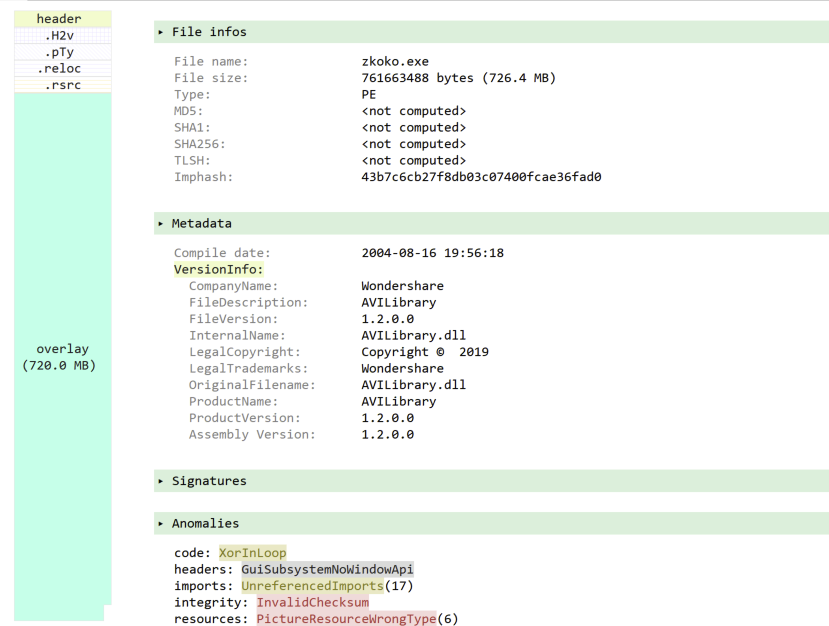The width and height of the screenshot is (829, 626).
Task: Expand the Signatures section
Action: 205,480
